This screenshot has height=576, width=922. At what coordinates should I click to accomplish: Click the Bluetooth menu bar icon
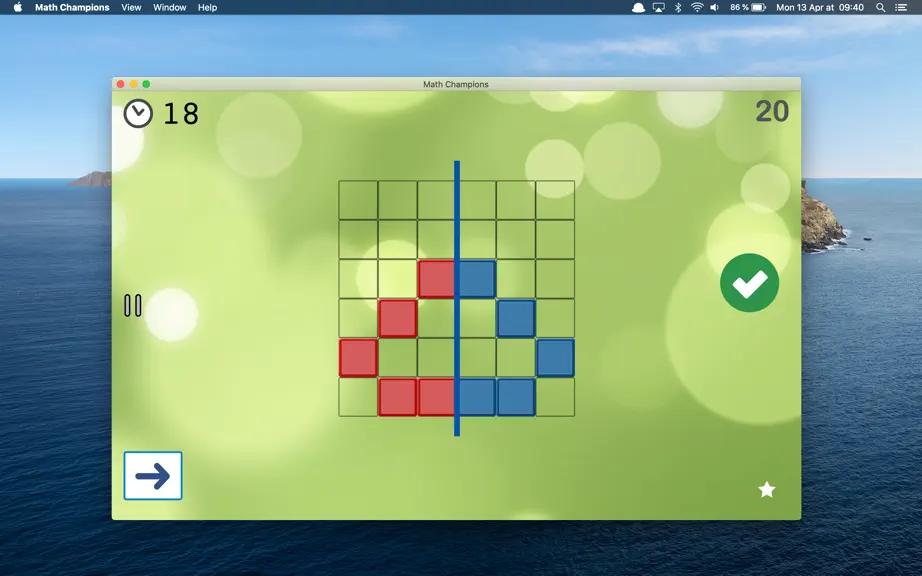pyautogui.click(x=677, y=8)
